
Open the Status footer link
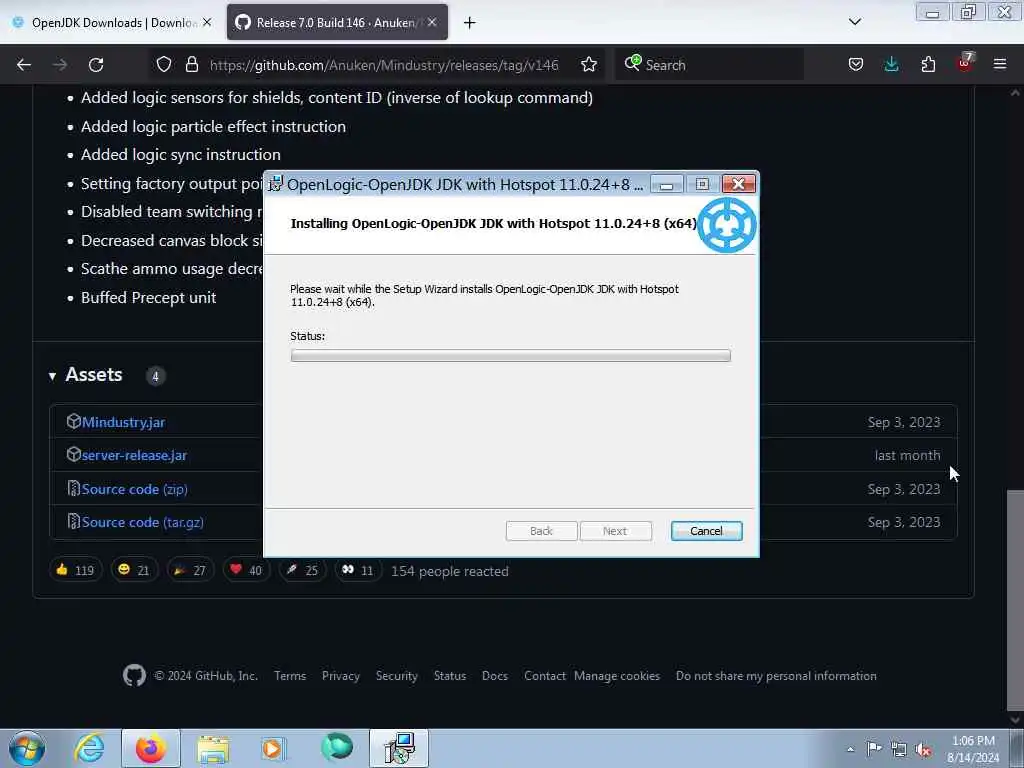click(450, 676)
